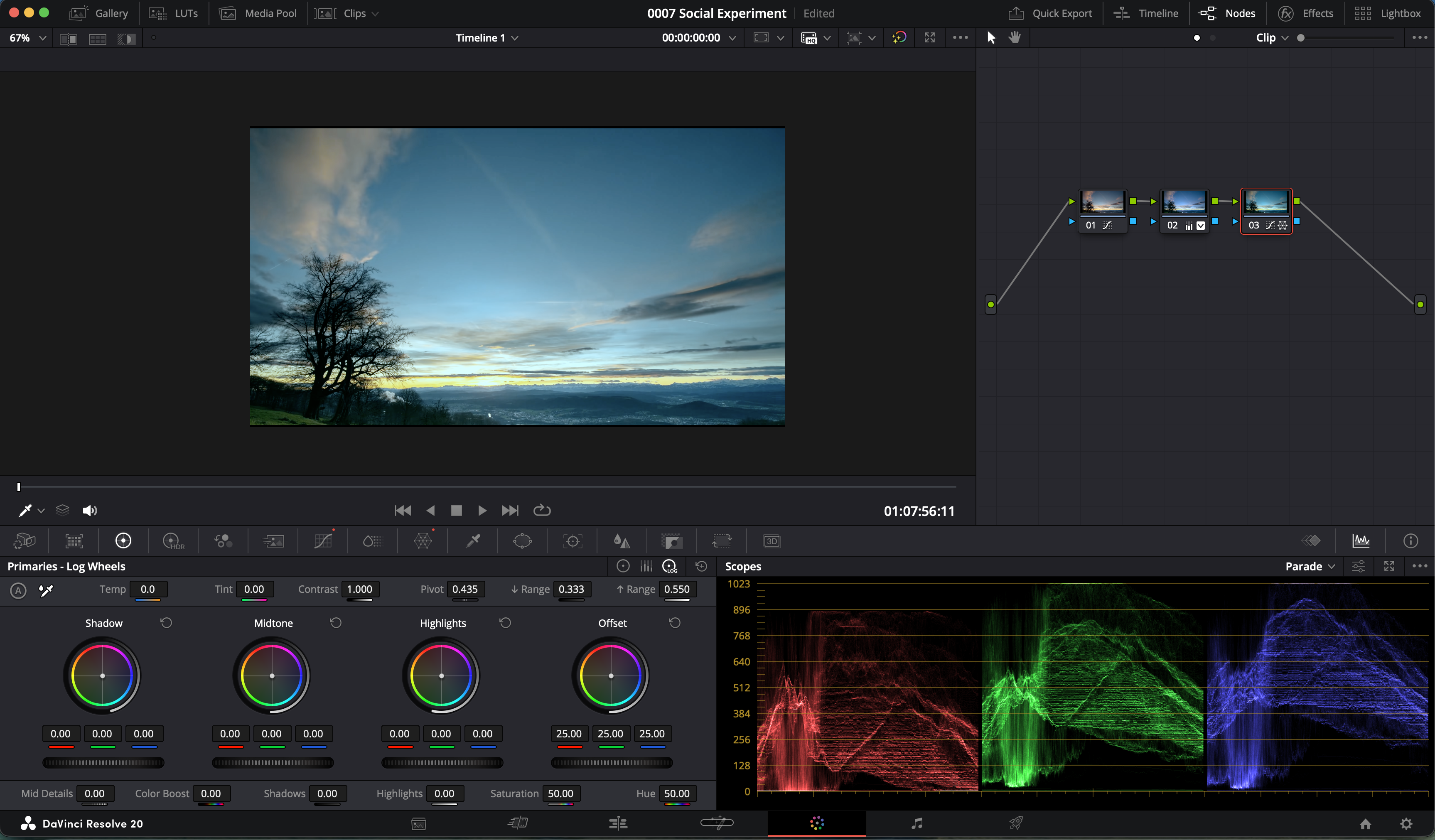Switch to the Fairlight page
The height and width of the screenshot is (840, 1435).
tap(917, 823)
